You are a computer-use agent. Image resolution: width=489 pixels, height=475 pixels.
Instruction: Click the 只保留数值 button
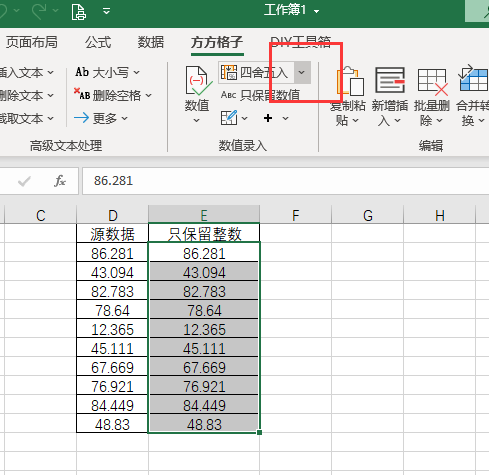pos(260,95)
